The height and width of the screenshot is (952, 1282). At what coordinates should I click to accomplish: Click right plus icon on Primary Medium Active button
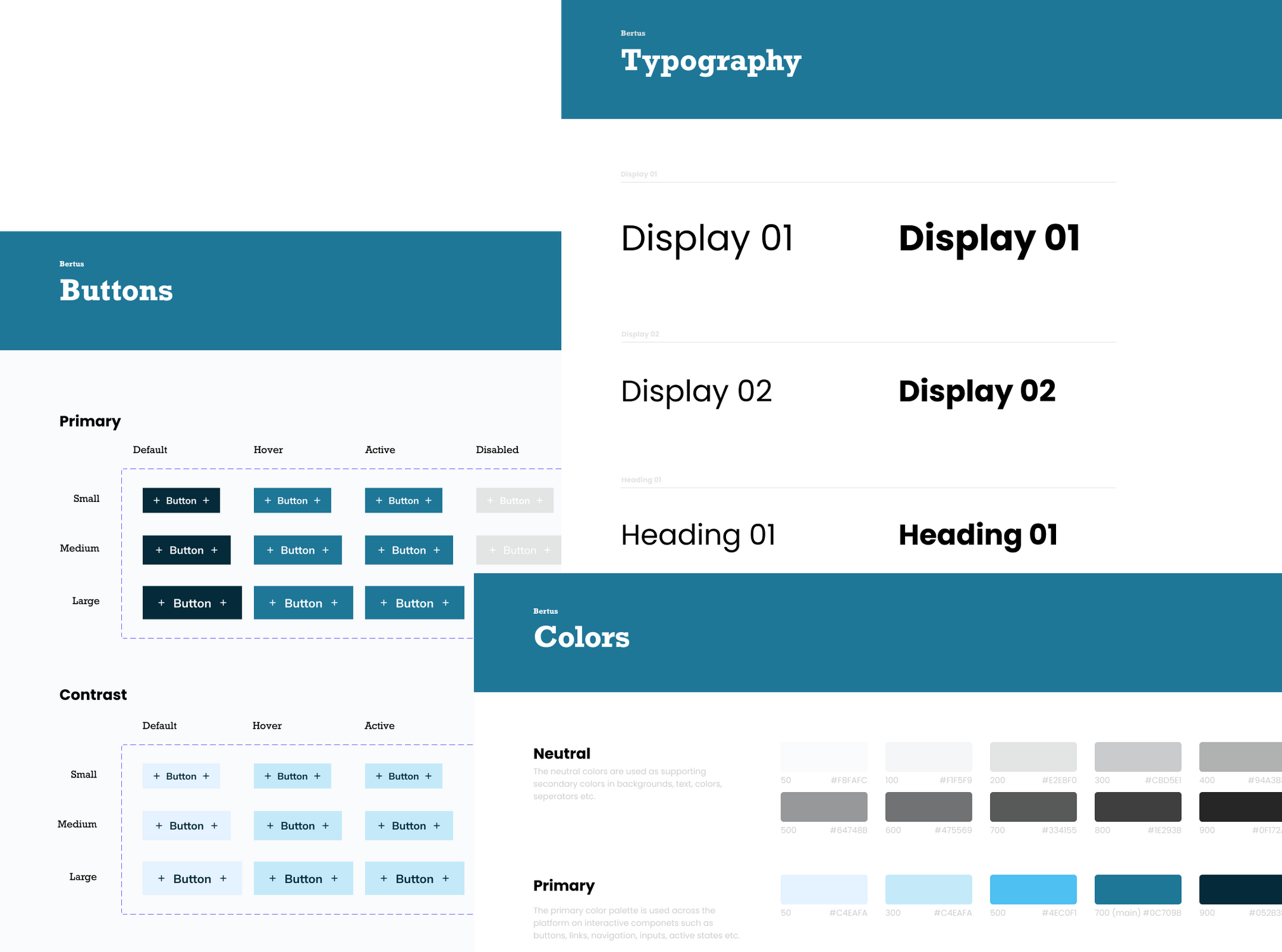437,550
